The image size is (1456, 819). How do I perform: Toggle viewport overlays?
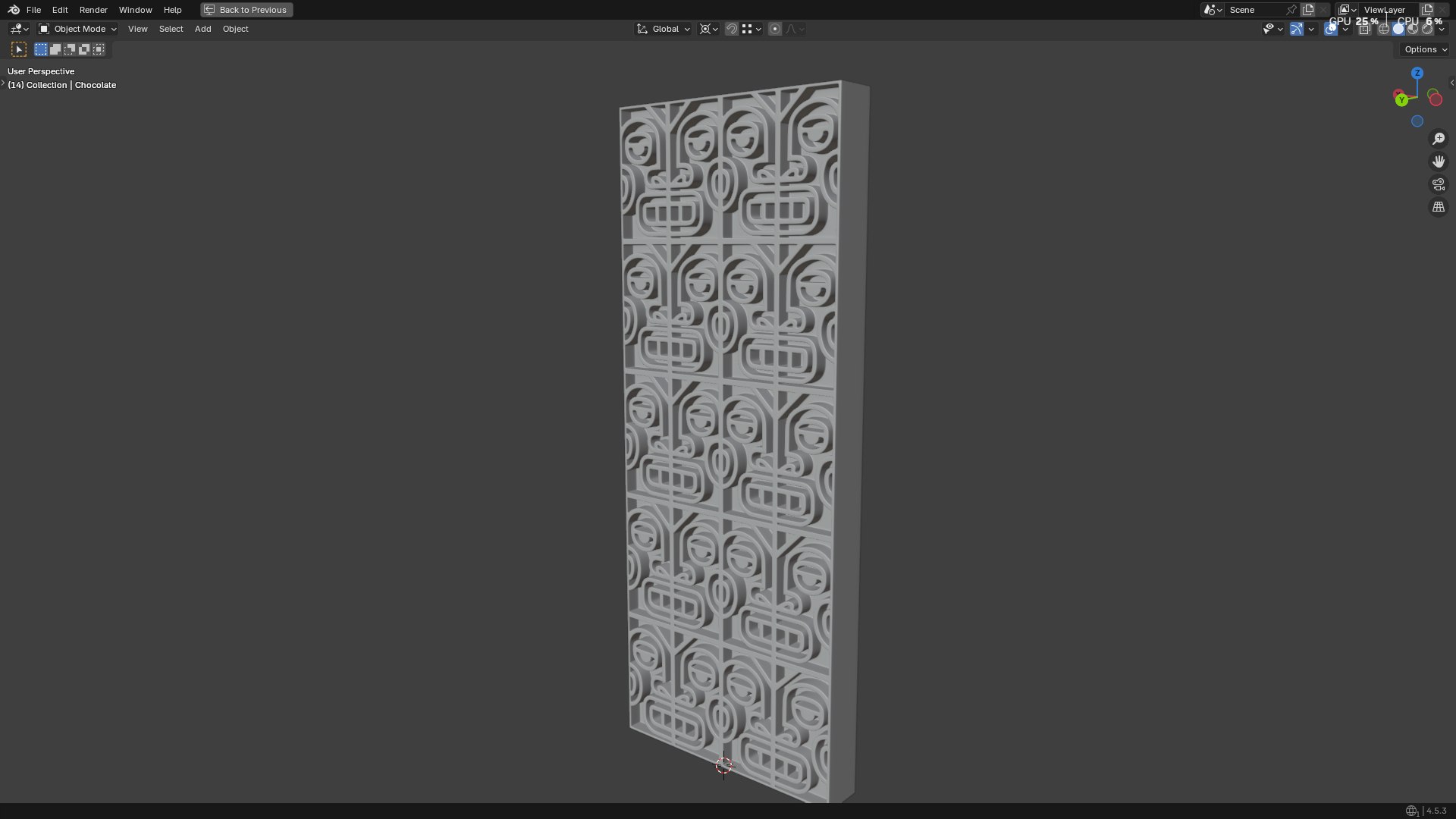[1331, 29]
